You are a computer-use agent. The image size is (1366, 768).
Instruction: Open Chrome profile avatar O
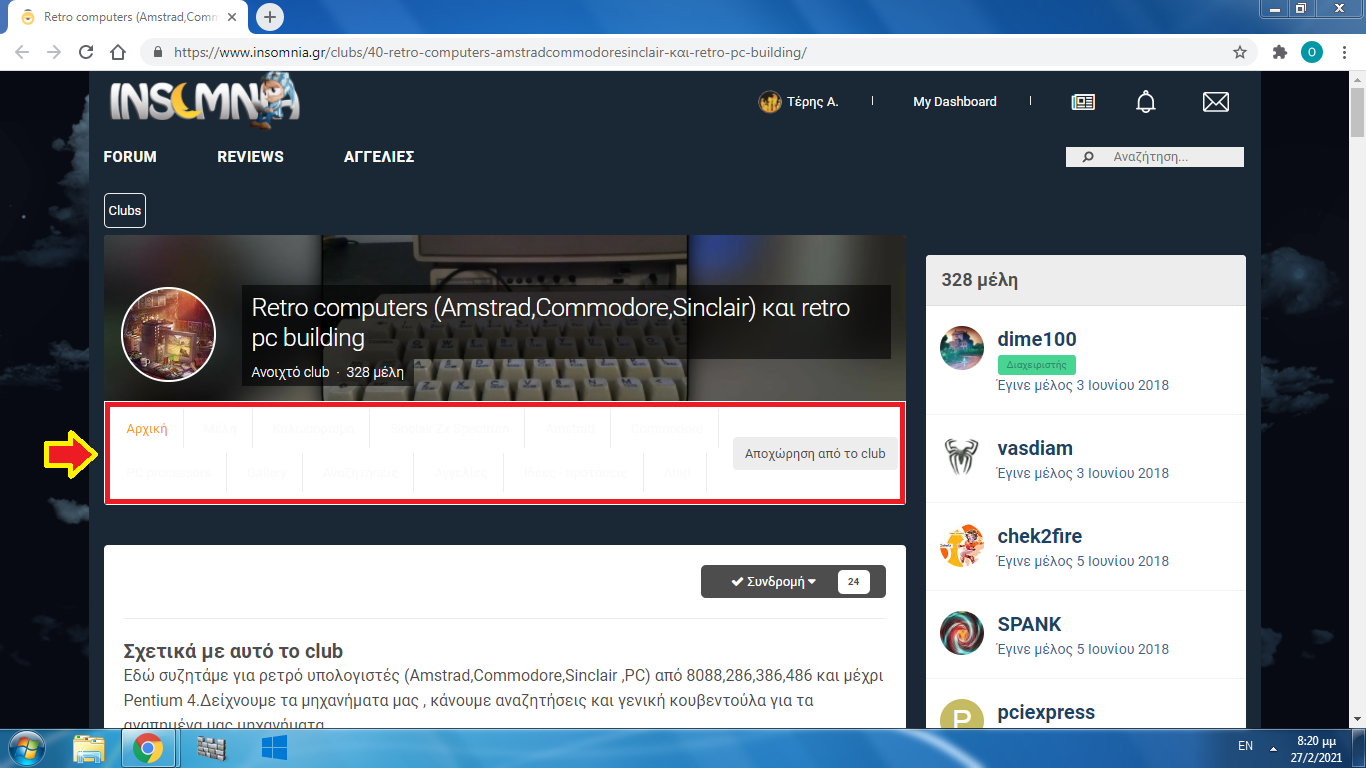pos(1311,52)
